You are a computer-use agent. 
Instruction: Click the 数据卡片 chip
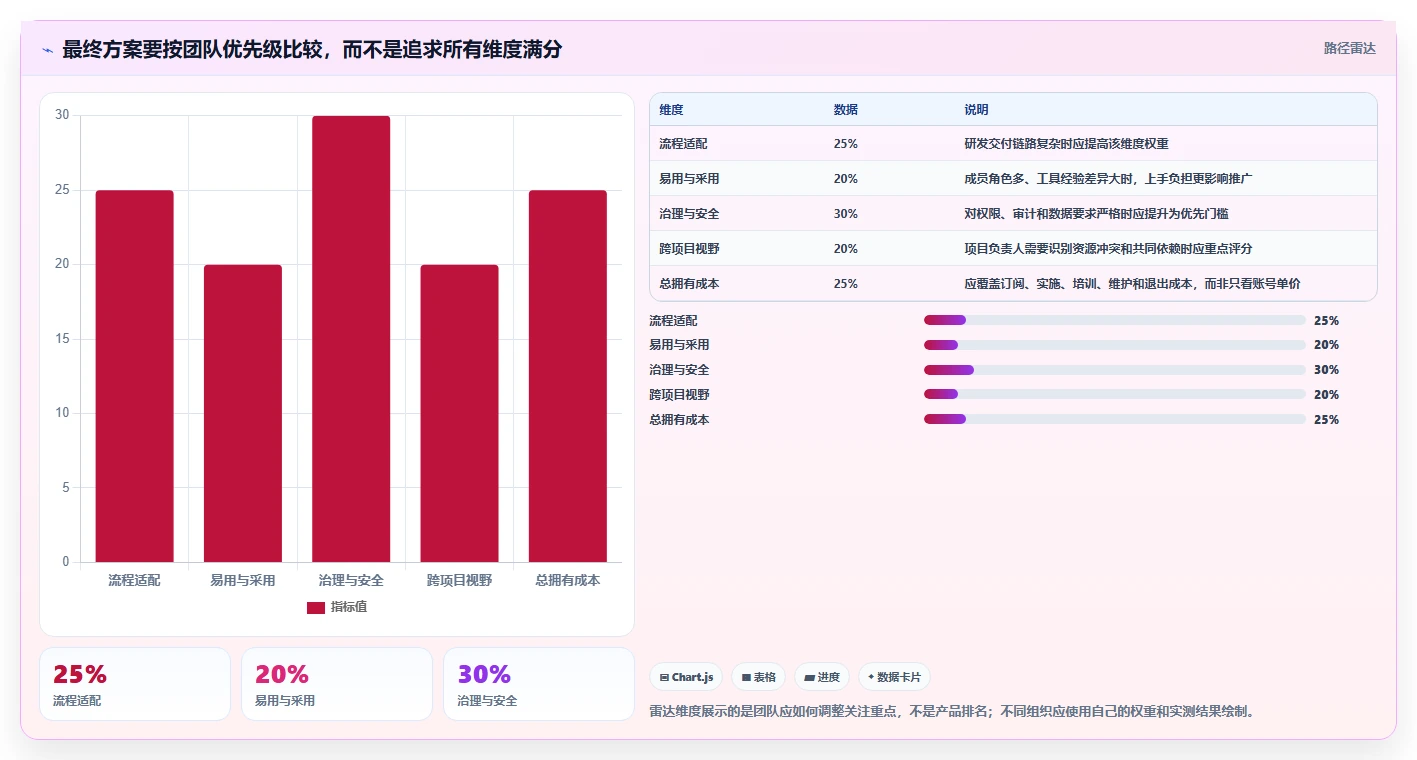(894, 677)
